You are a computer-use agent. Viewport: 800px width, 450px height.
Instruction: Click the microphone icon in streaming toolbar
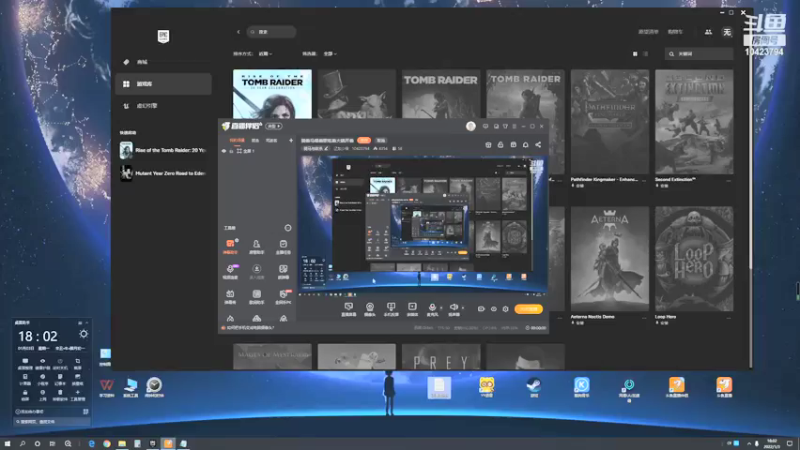432,309
